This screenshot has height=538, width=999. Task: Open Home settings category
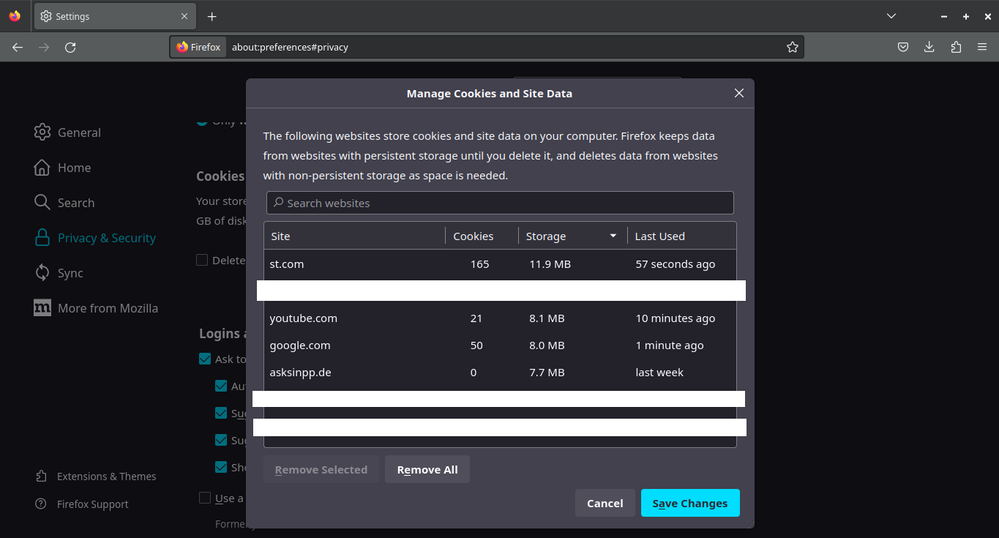pos(62,168)
